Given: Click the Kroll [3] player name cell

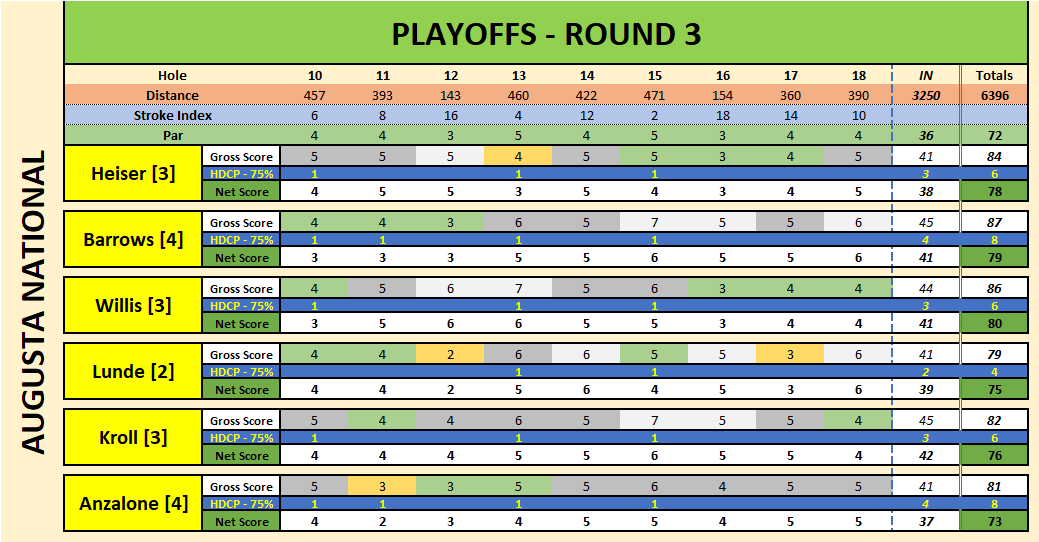Looking at the screenshot, I should [x=133, y=438].
